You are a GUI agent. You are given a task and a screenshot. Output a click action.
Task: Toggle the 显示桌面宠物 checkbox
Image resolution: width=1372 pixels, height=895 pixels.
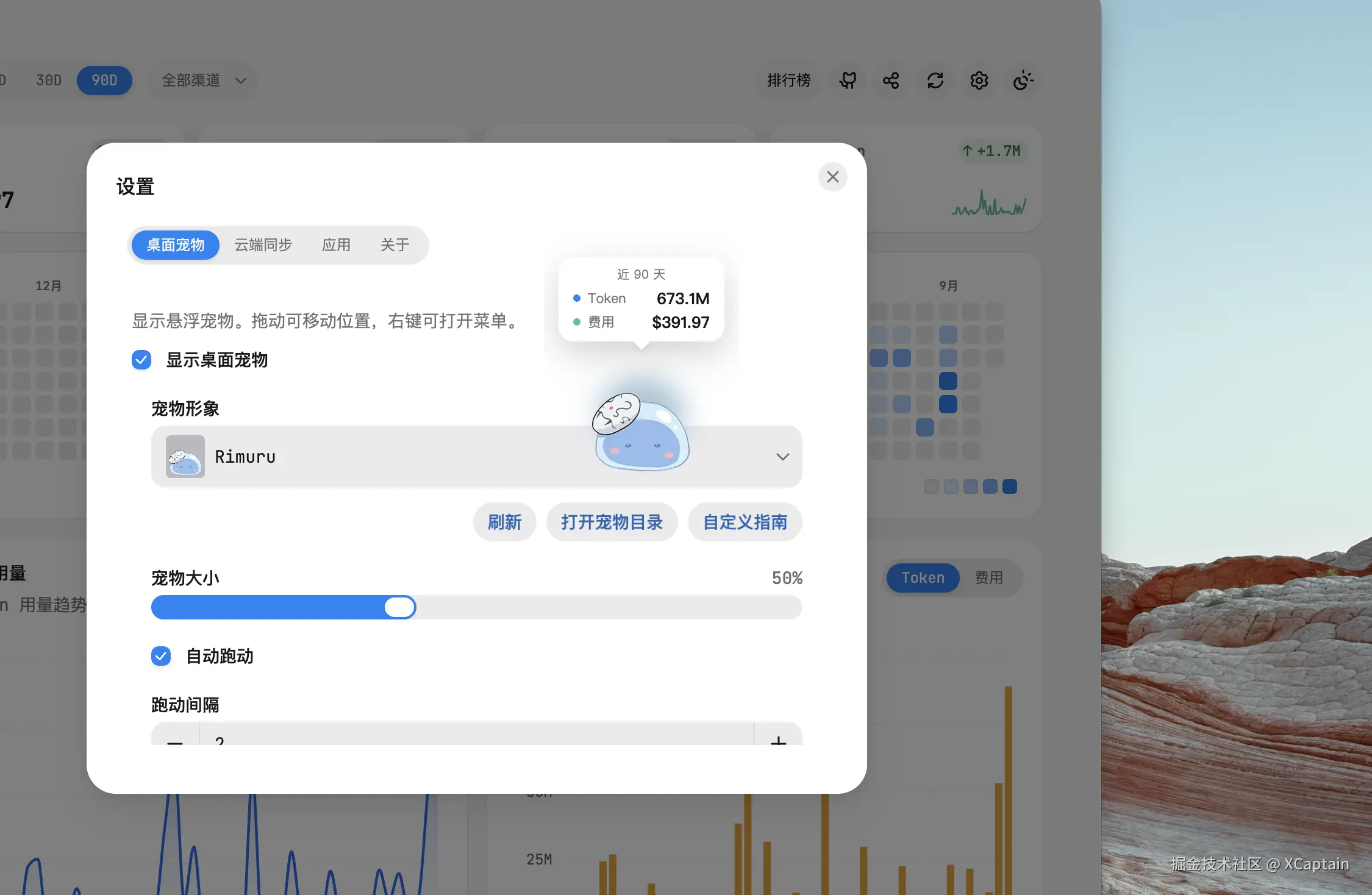pyautogui.click(x=141, y=360)
